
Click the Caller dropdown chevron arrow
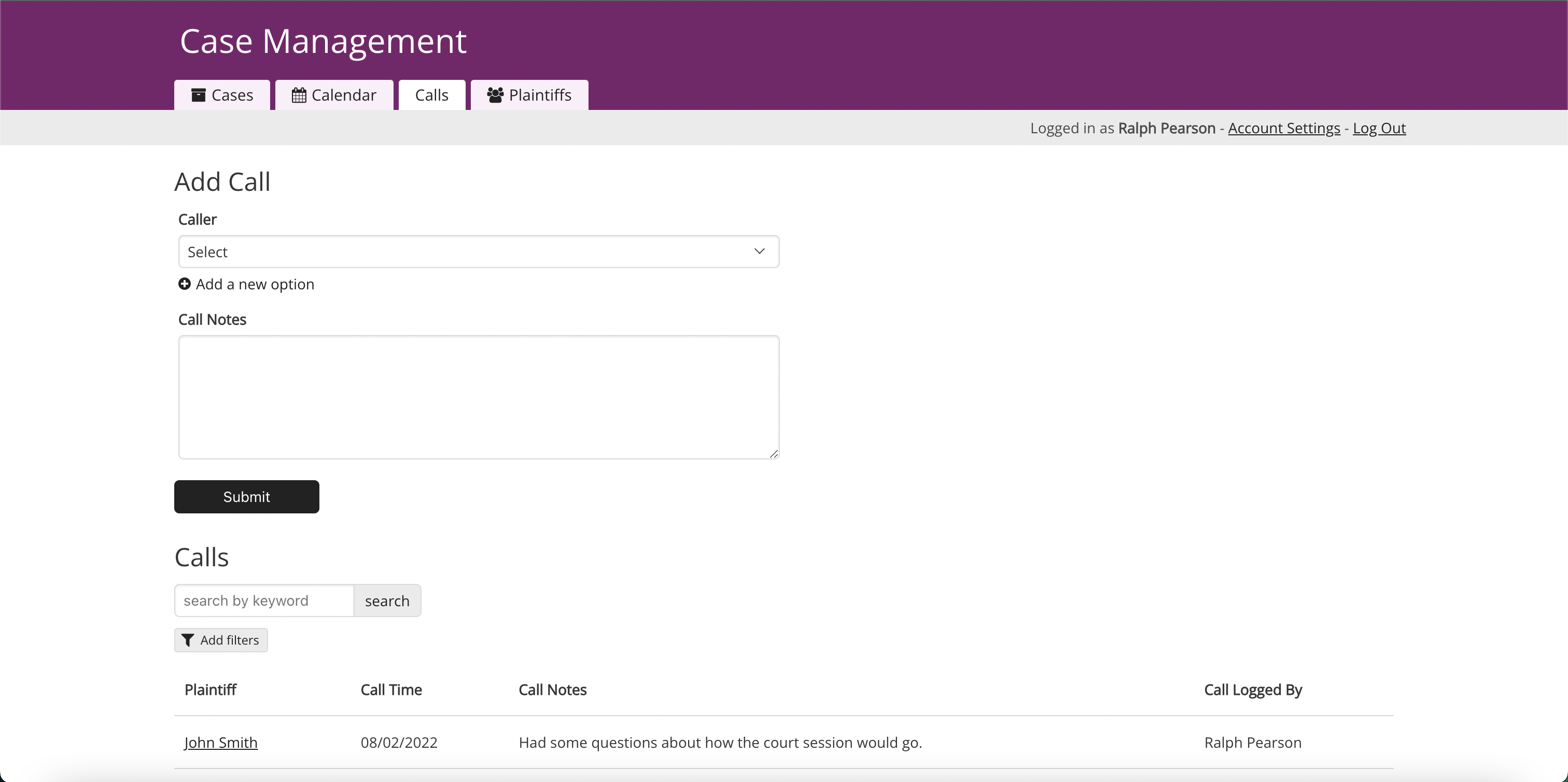(x=759, y=252)
